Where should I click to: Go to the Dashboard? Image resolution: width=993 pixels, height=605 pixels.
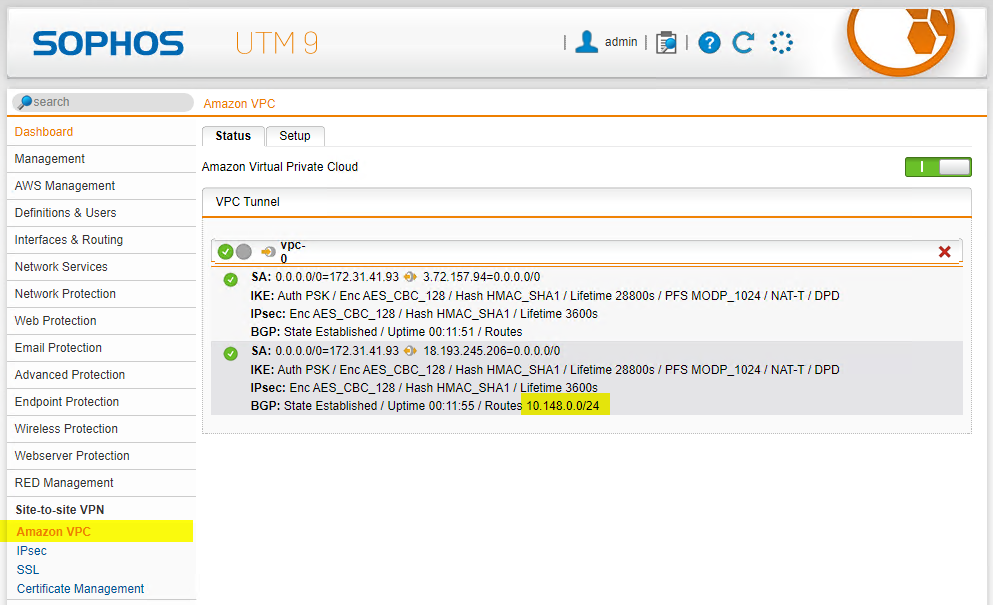click(x=44, y=132)
